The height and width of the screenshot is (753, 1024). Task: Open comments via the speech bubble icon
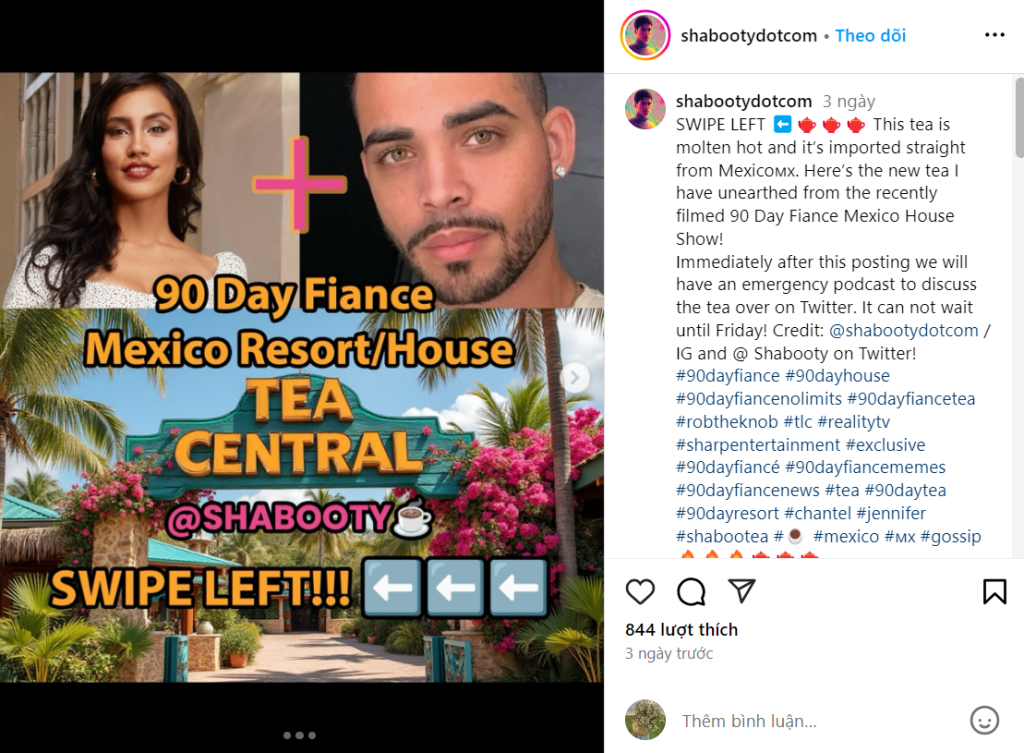tap(691, 592)
